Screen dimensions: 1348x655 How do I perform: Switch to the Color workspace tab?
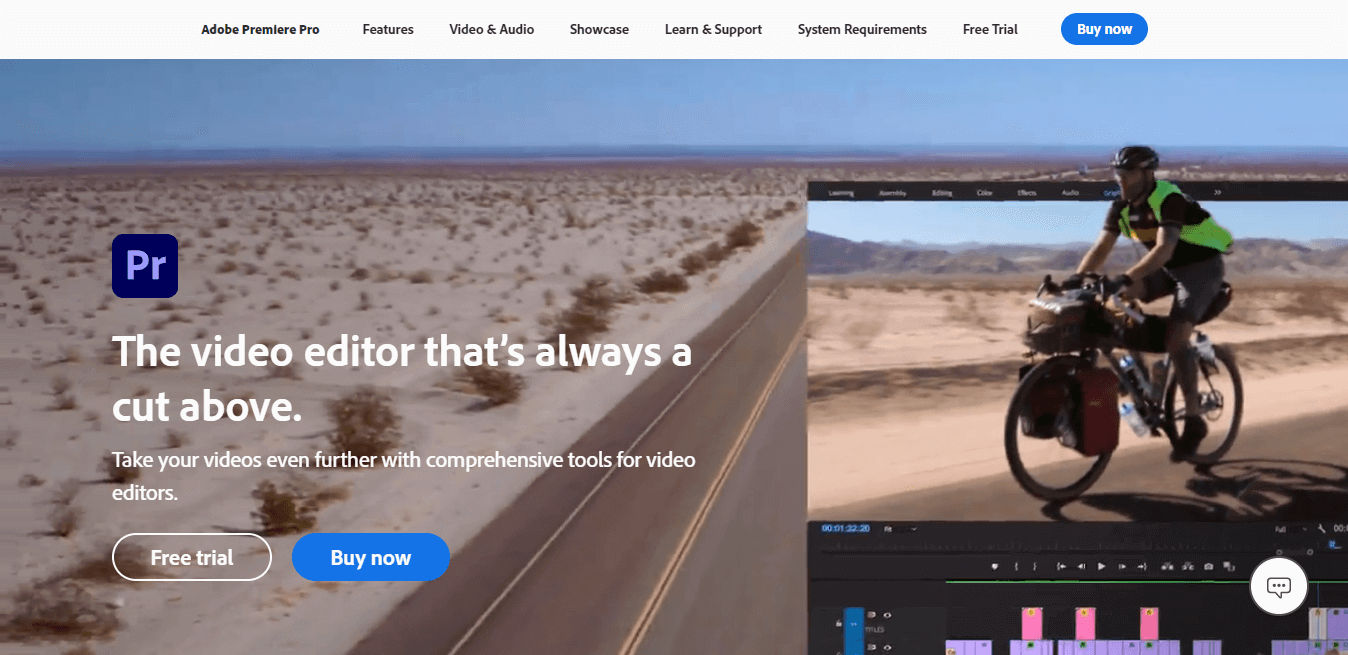(985, 192)
